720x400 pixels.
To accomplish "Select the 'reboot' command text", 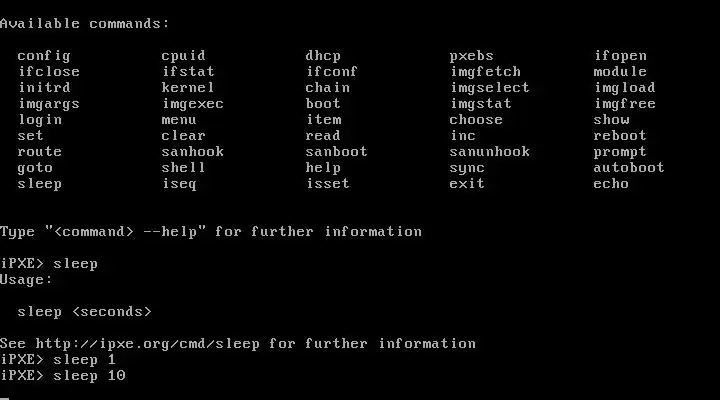I will 620,136.
